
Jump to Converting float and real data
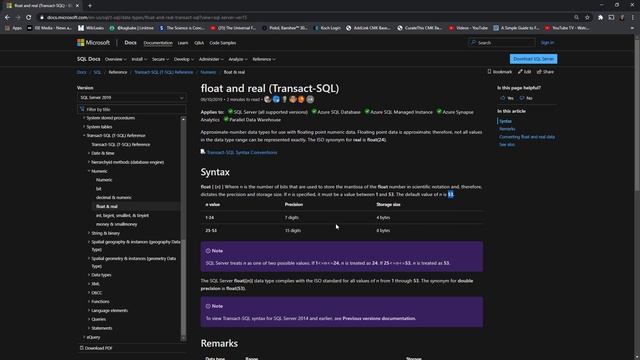coord(527,137)
